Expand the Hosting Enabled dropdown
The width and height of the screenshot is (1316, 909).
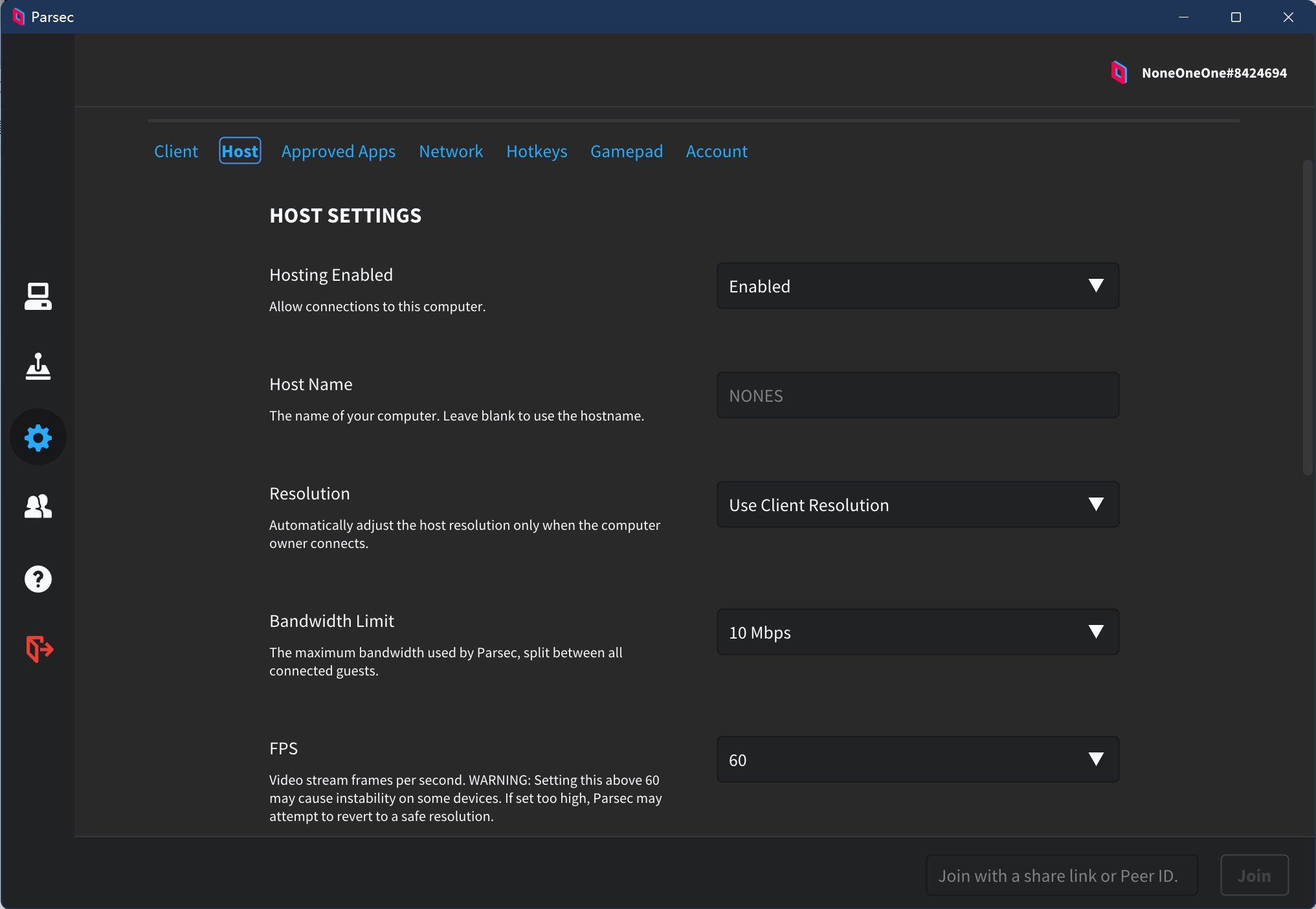(918, 286)
